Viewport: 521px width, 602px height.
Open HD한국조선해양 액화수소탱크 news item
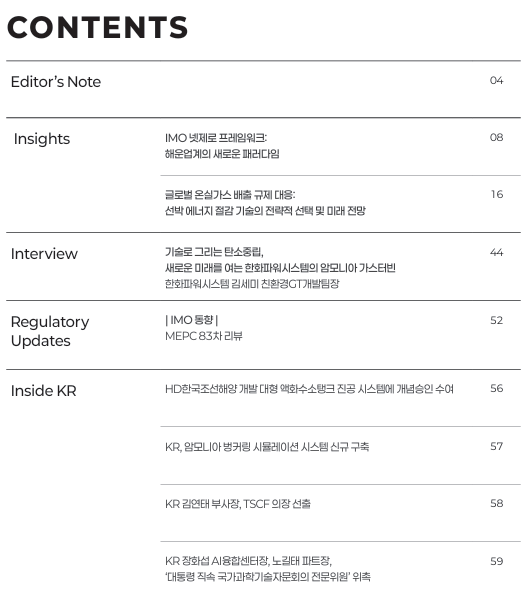click(x=309, y=389)
